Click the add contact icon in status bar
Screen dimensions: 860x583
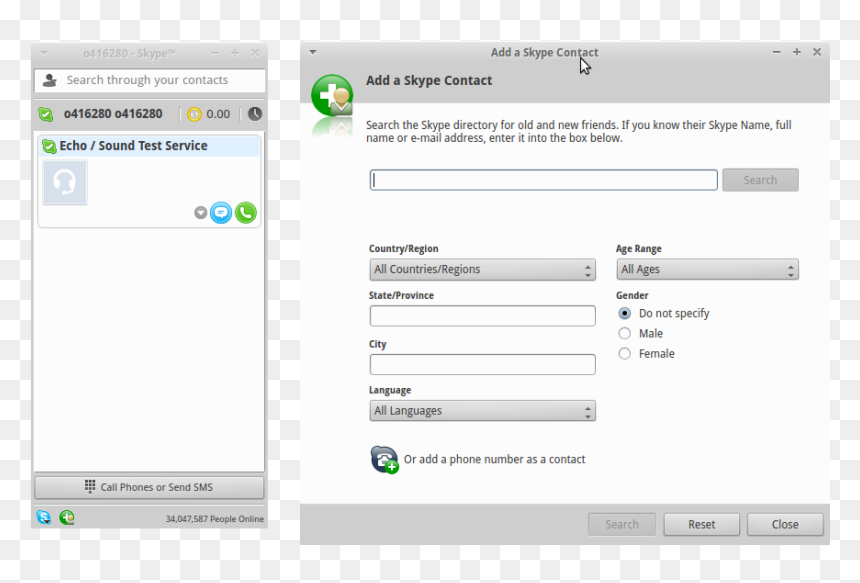[x=67, y=517]
